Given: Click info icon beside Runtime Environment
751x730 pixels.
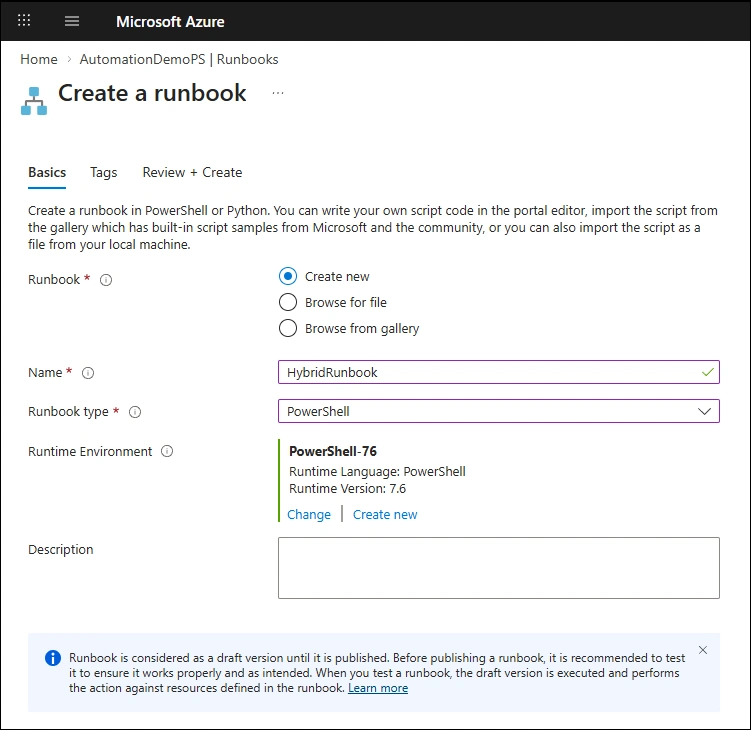Looking at the screenshot, I should coord(167,452).
